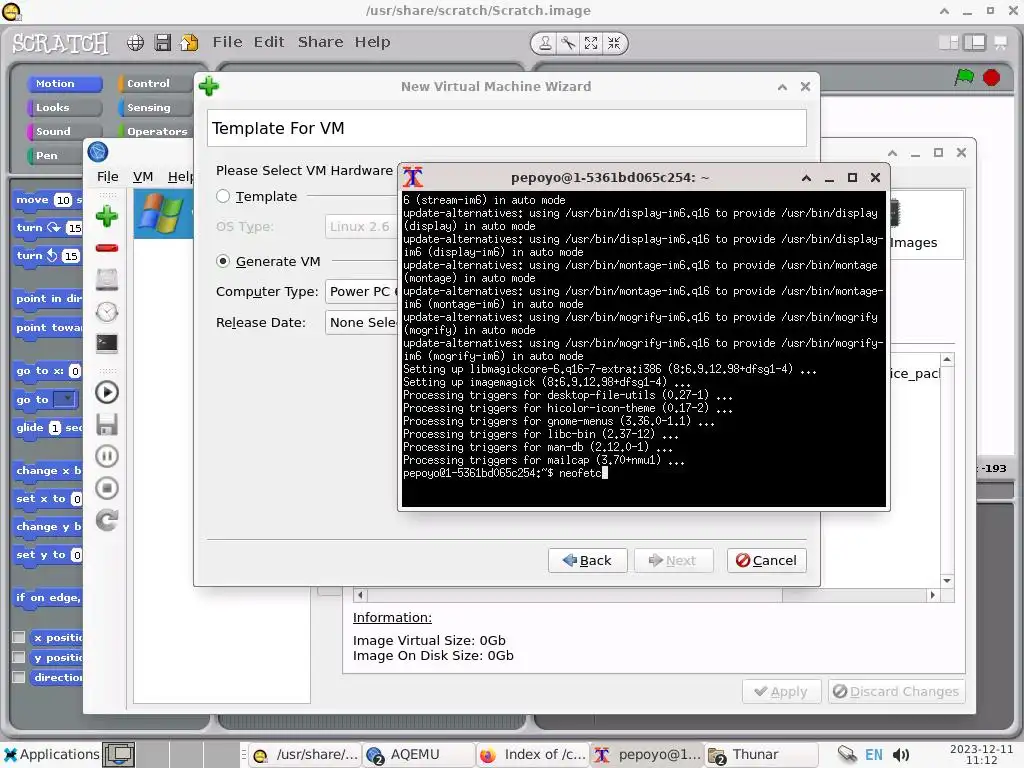The image size is (1024, 768).
Task: Open Scratch Share menu
Action: (321, 42)
